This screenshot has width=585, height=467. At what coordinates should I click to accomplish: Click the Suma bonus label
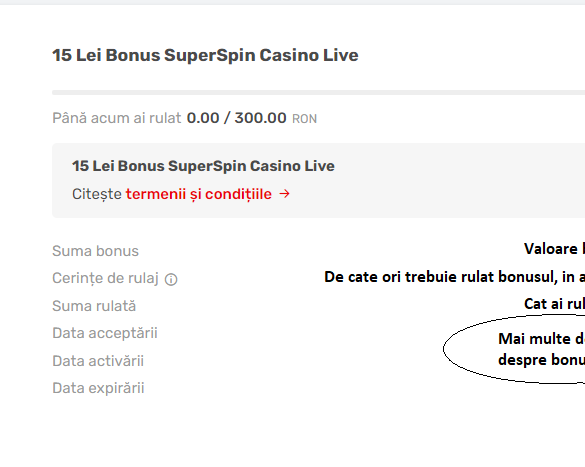[x=96, y=251]
